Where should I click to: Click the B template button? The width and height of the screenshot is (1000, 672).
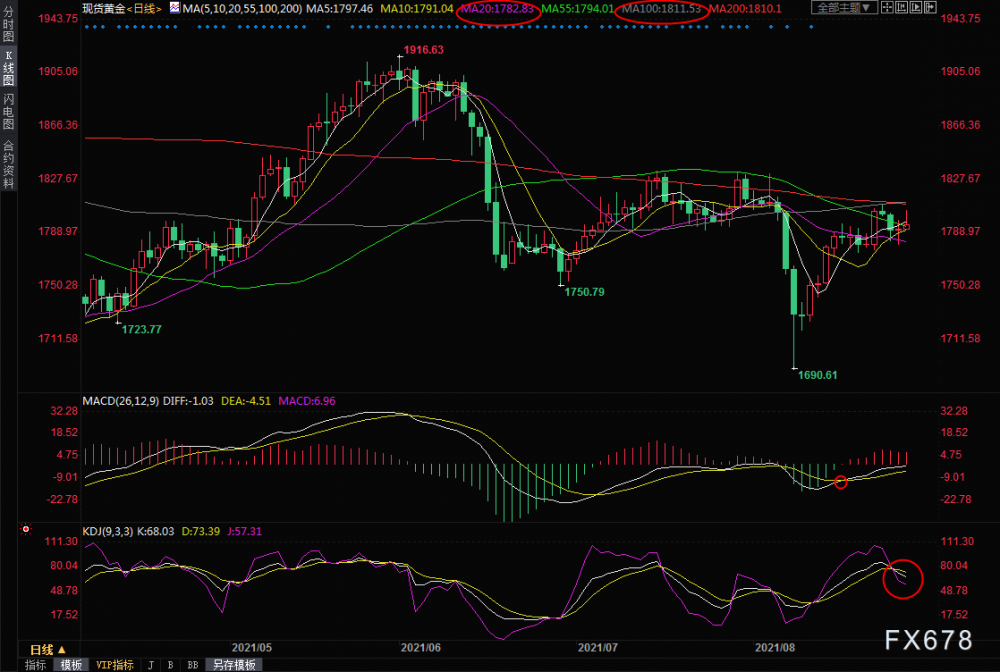pyautogui.click(x=170, y=665)
